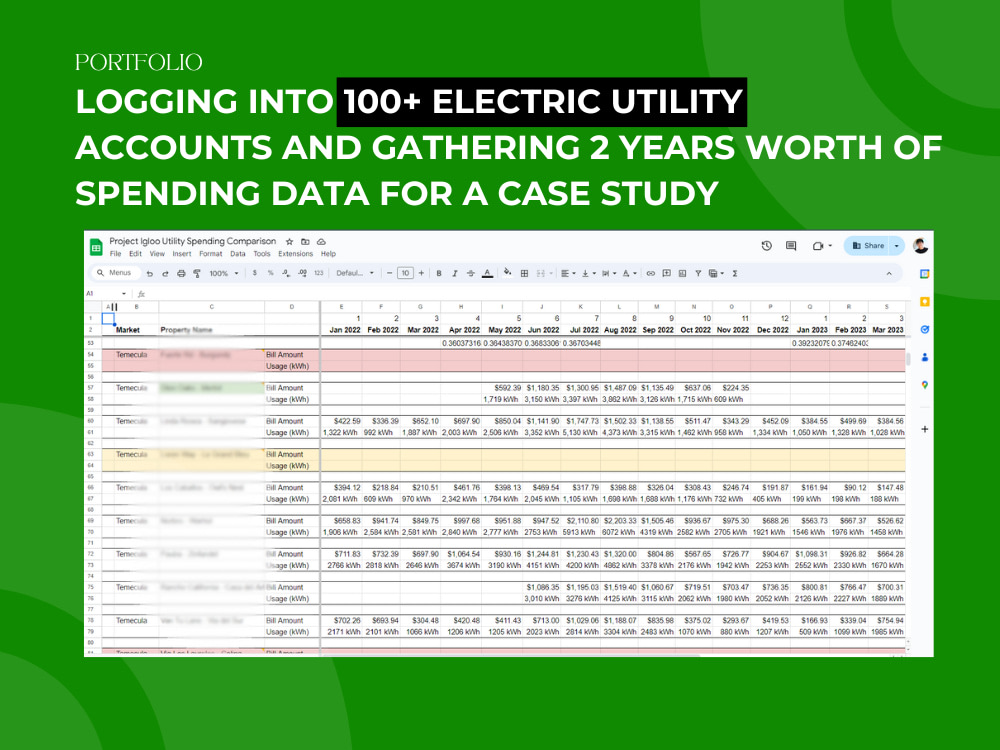This screenshot has height=750, width=1000.
Task: Open the Share options arrow
Action: click(897, 246)
